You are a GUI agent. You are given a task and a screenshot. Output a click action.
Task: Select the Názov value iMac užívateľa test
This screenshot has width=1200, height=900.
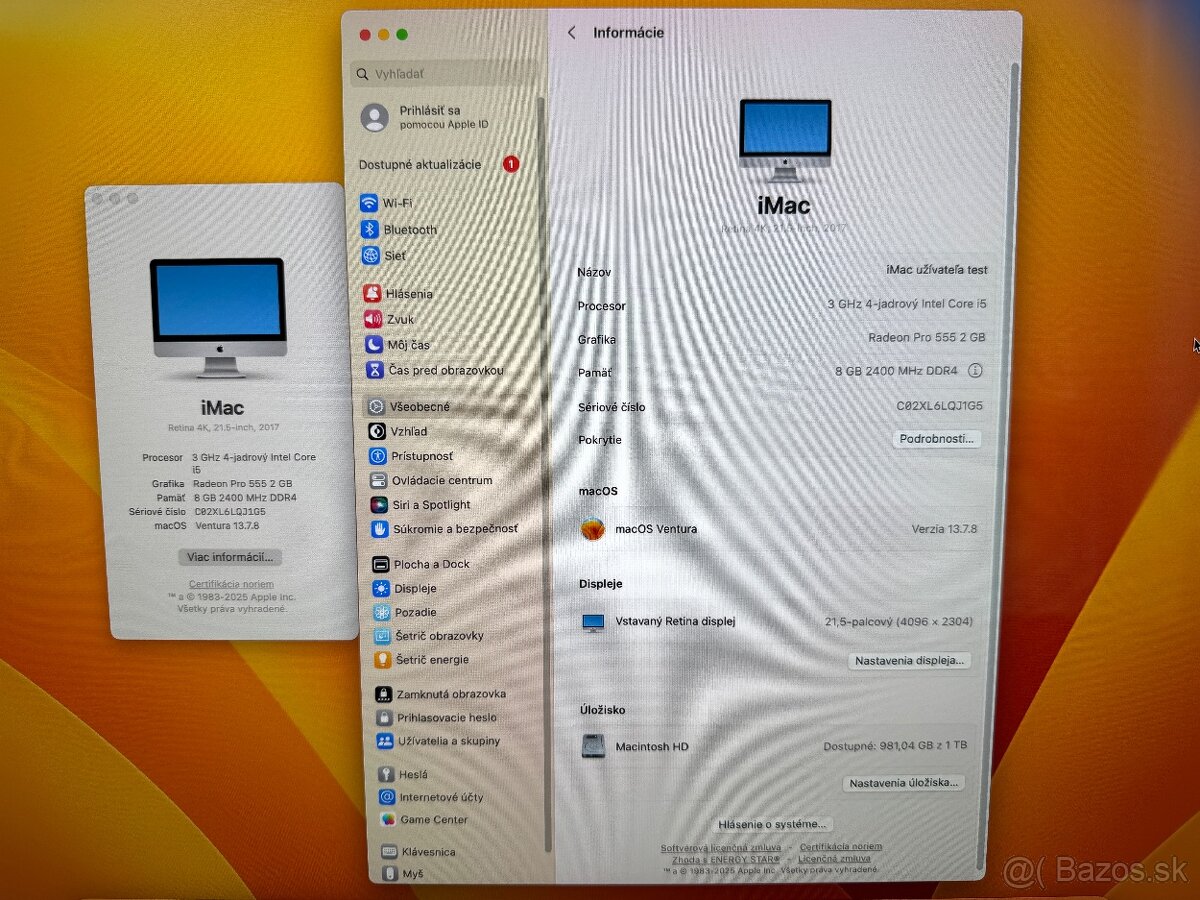pyautogui.click(x=937, y=270)
